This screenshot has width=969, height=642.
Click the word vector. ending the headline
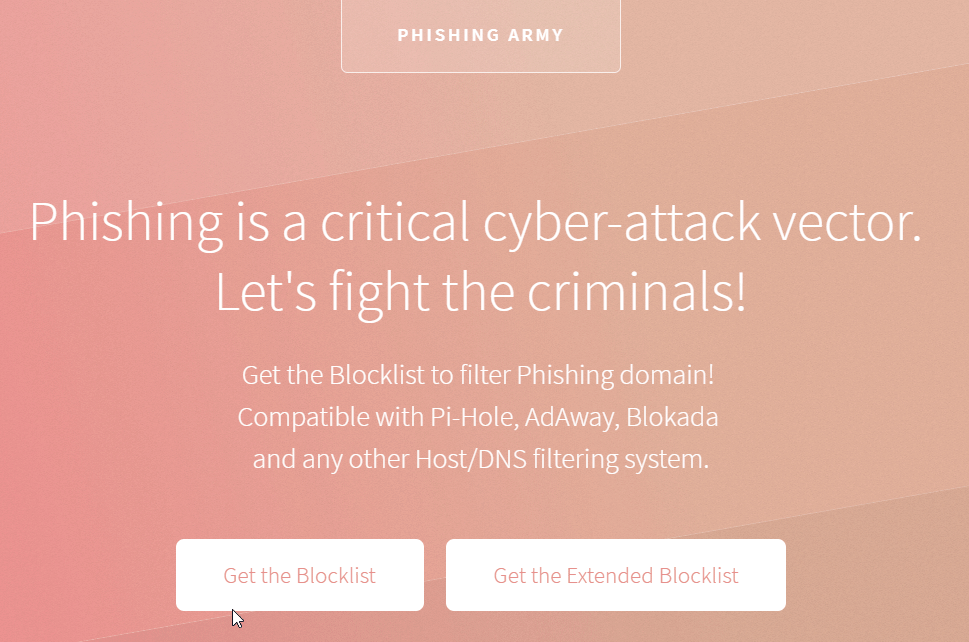848,224
